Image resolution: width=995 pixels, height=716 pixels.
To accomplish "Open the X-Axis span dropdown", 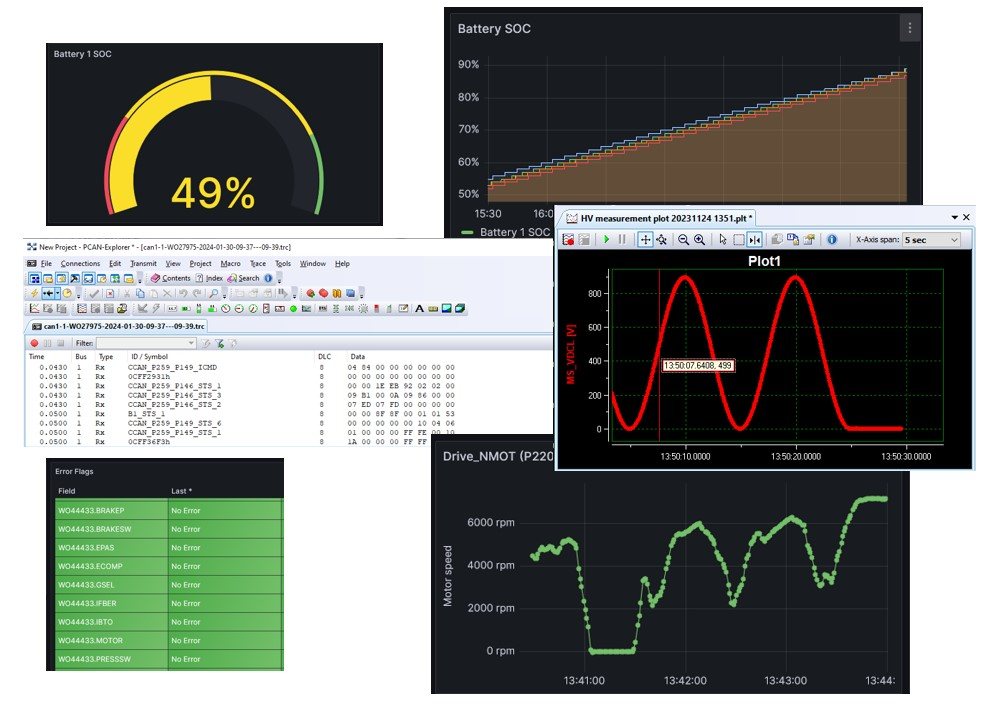I will 931,239.
